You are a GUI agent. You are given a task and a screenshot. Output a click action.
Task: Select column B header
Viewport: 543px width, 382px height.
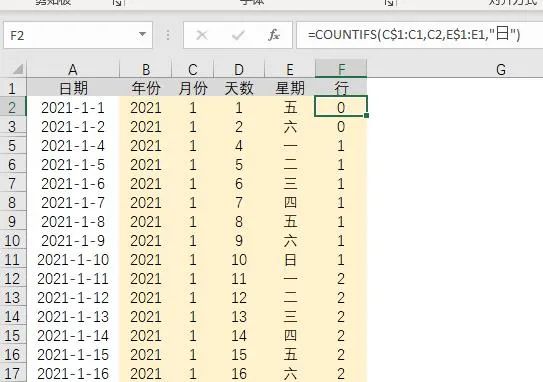(x=146, y=70)
